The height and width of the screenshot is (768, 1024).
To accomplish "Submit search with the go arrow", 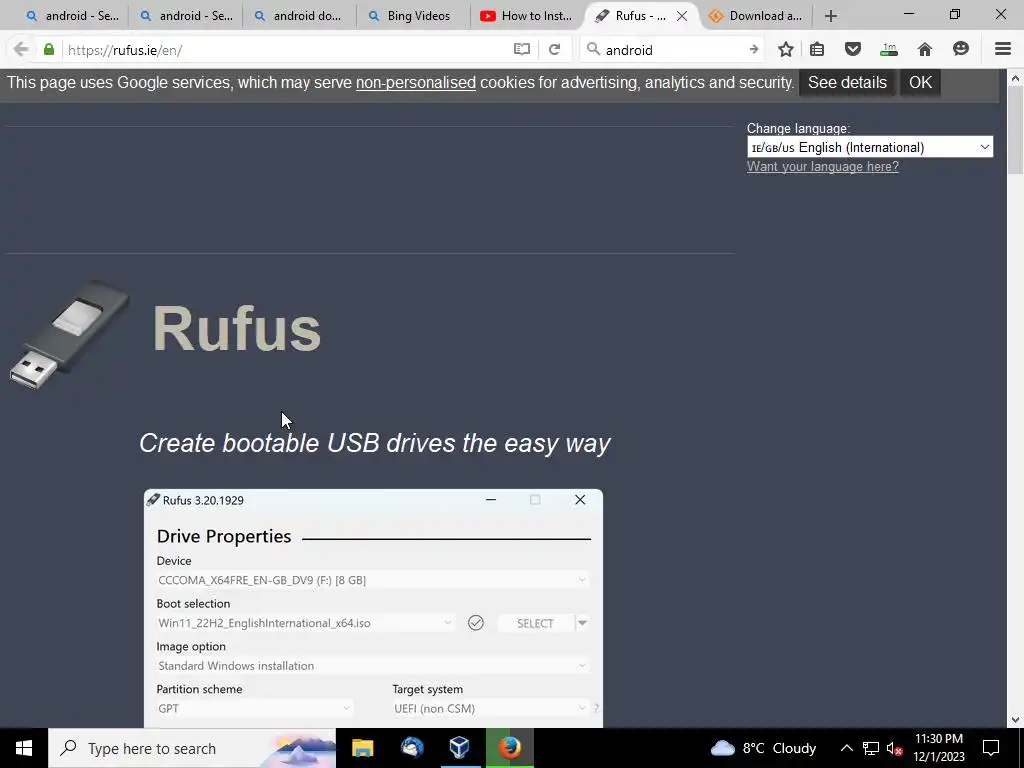I will point(754,50).
